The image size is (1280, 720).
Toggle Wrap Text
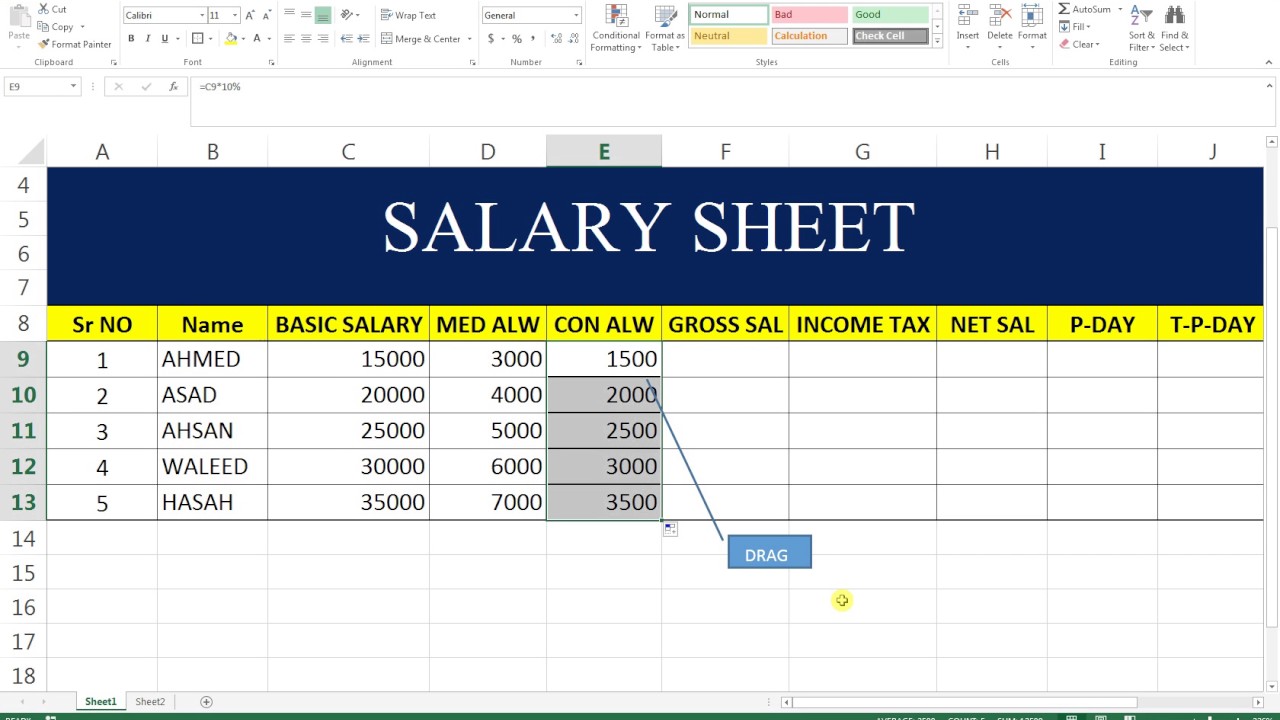(x=409, y=15)
